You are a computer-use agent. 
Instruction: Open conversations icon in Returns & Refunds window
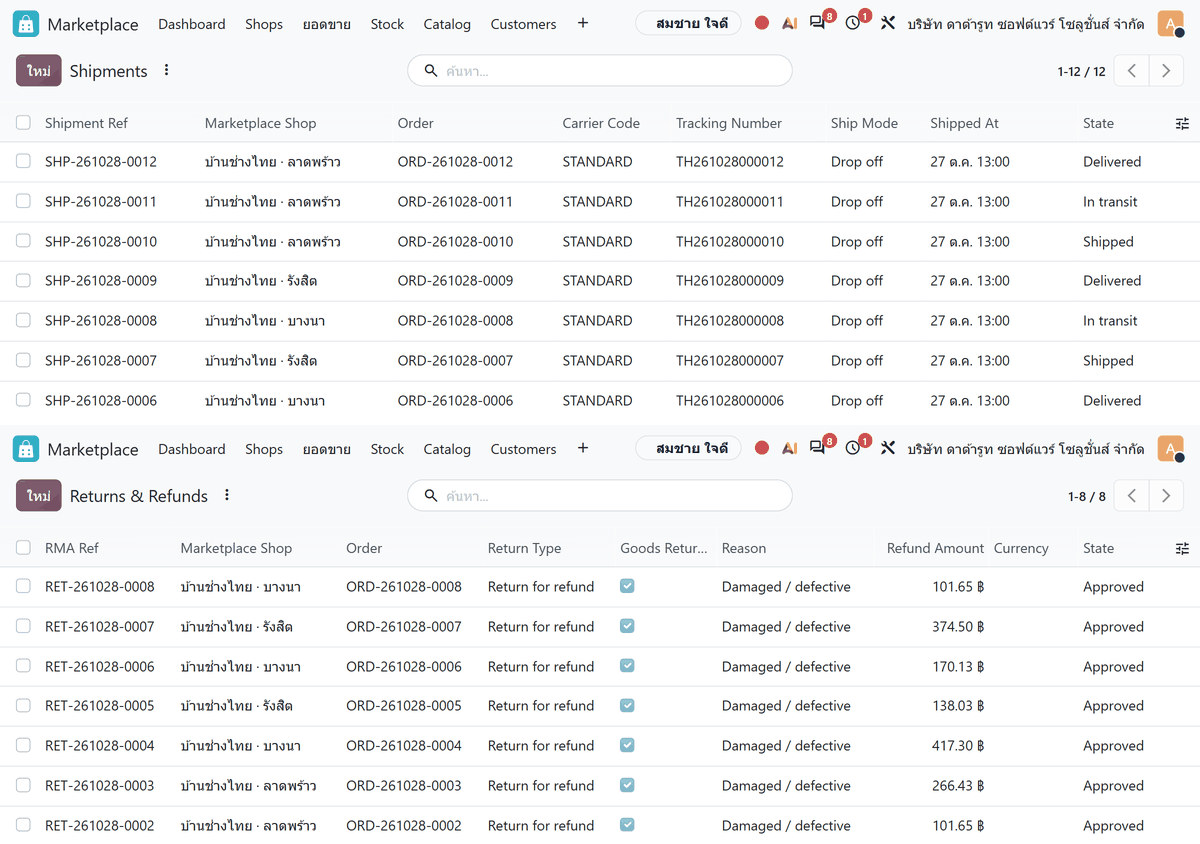tap(819, 448)
